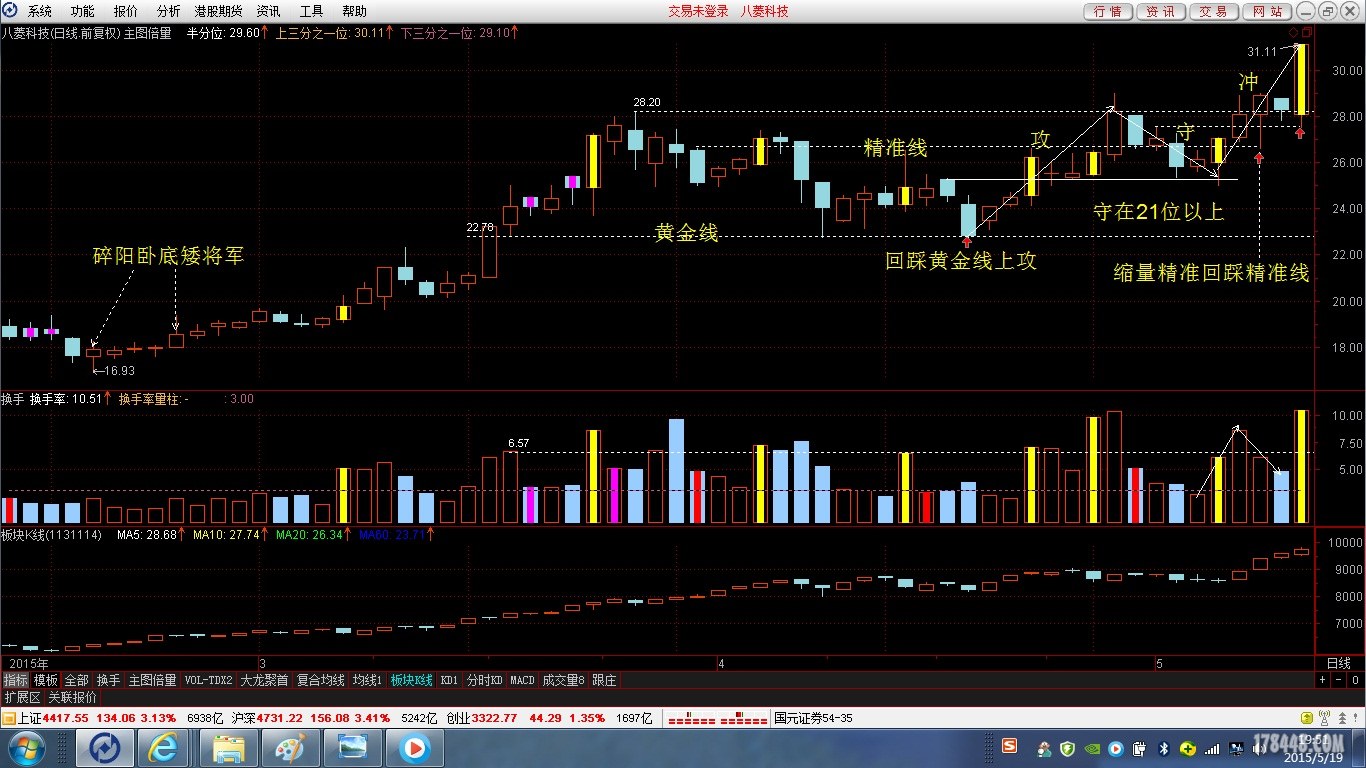1366x768 pixels.
Task: Click the 国元证券54-35 server label
Action: (813, 718)
